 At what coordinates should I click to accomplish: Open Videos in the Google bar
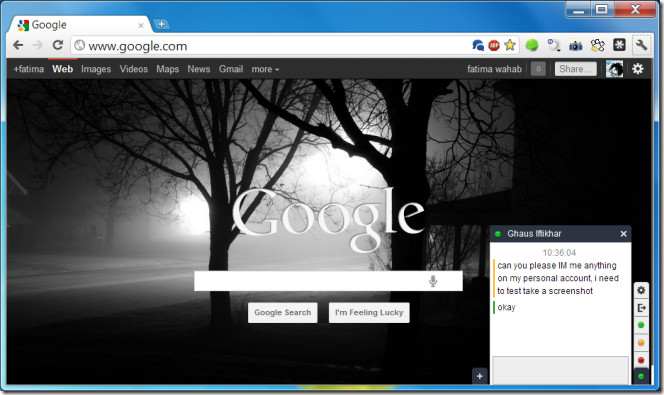(x=133, y=69)
